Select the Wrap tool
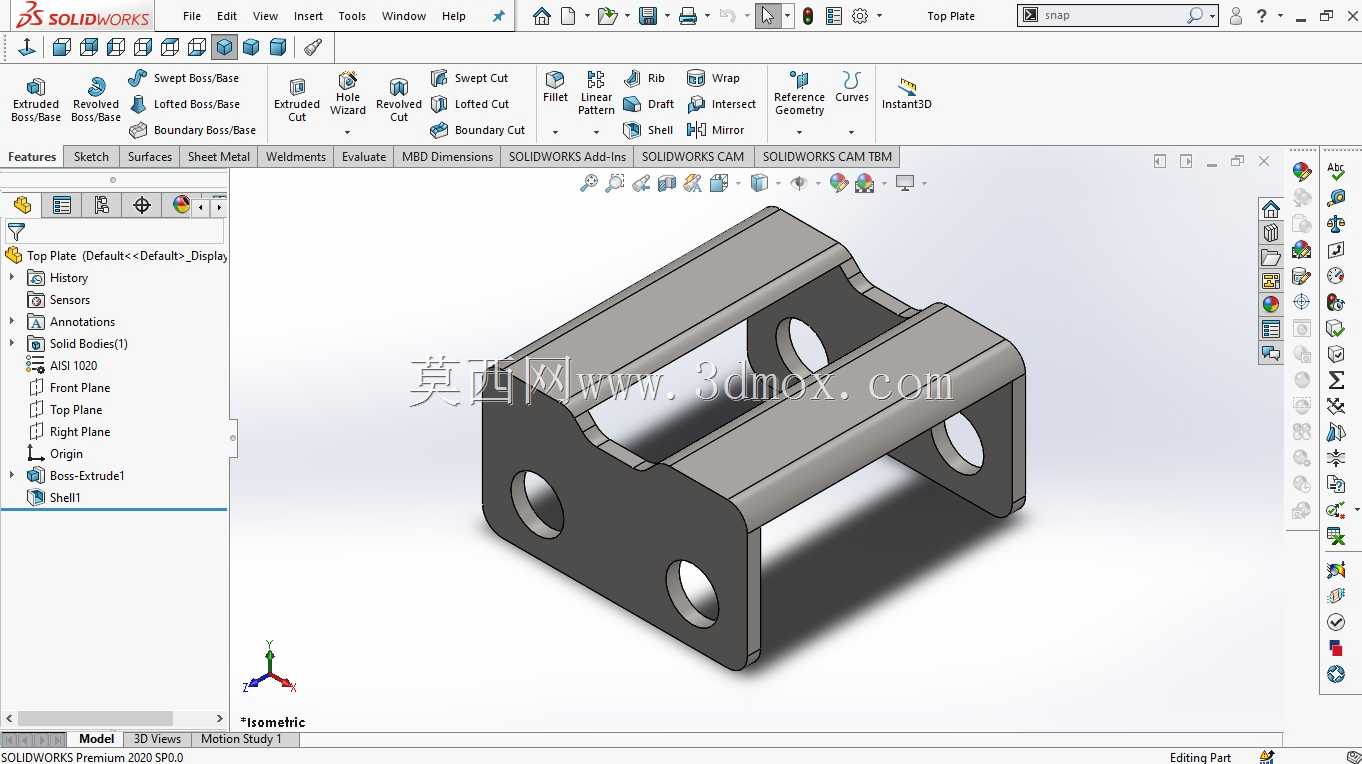Screen dimensions: 1362x764 pyautogui.click(x=713, y=78)
